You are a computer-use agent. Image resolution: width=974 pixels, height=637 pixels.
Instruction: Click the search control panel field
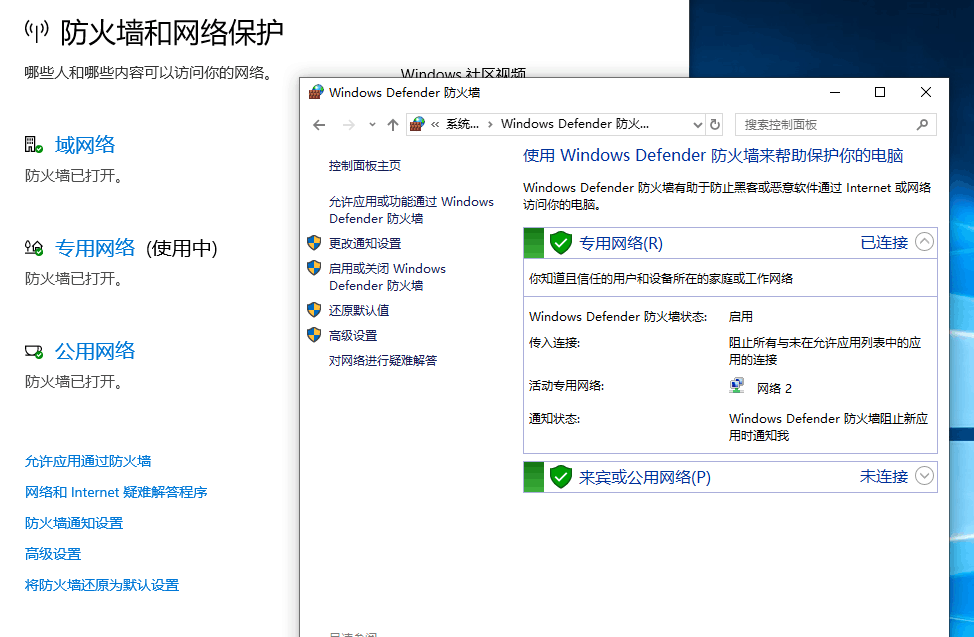[x=835, y=125]
